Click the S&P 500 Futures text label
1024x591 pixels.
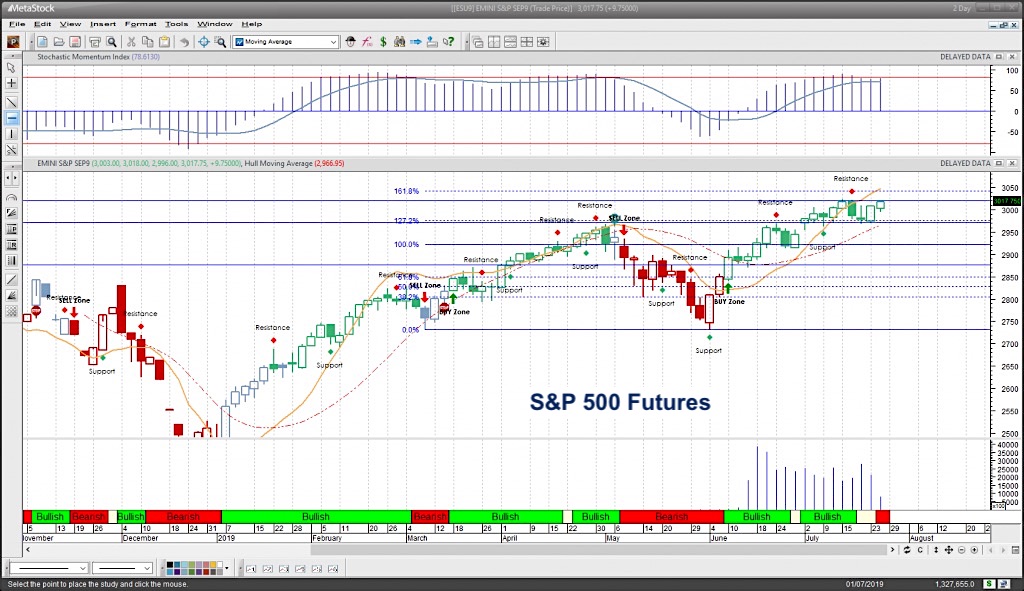pos(620,402)
